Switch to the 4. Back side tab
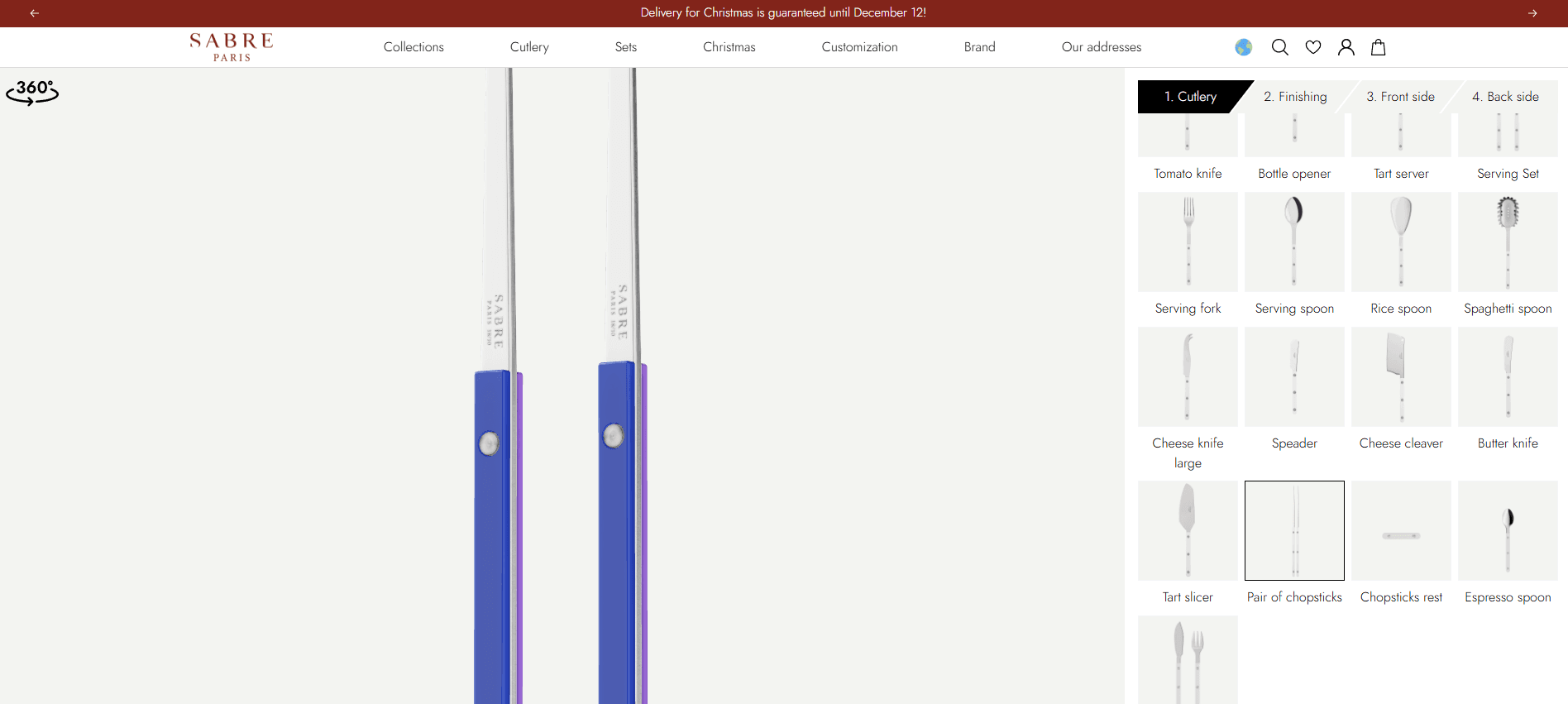 click(x=1505, y=97)
